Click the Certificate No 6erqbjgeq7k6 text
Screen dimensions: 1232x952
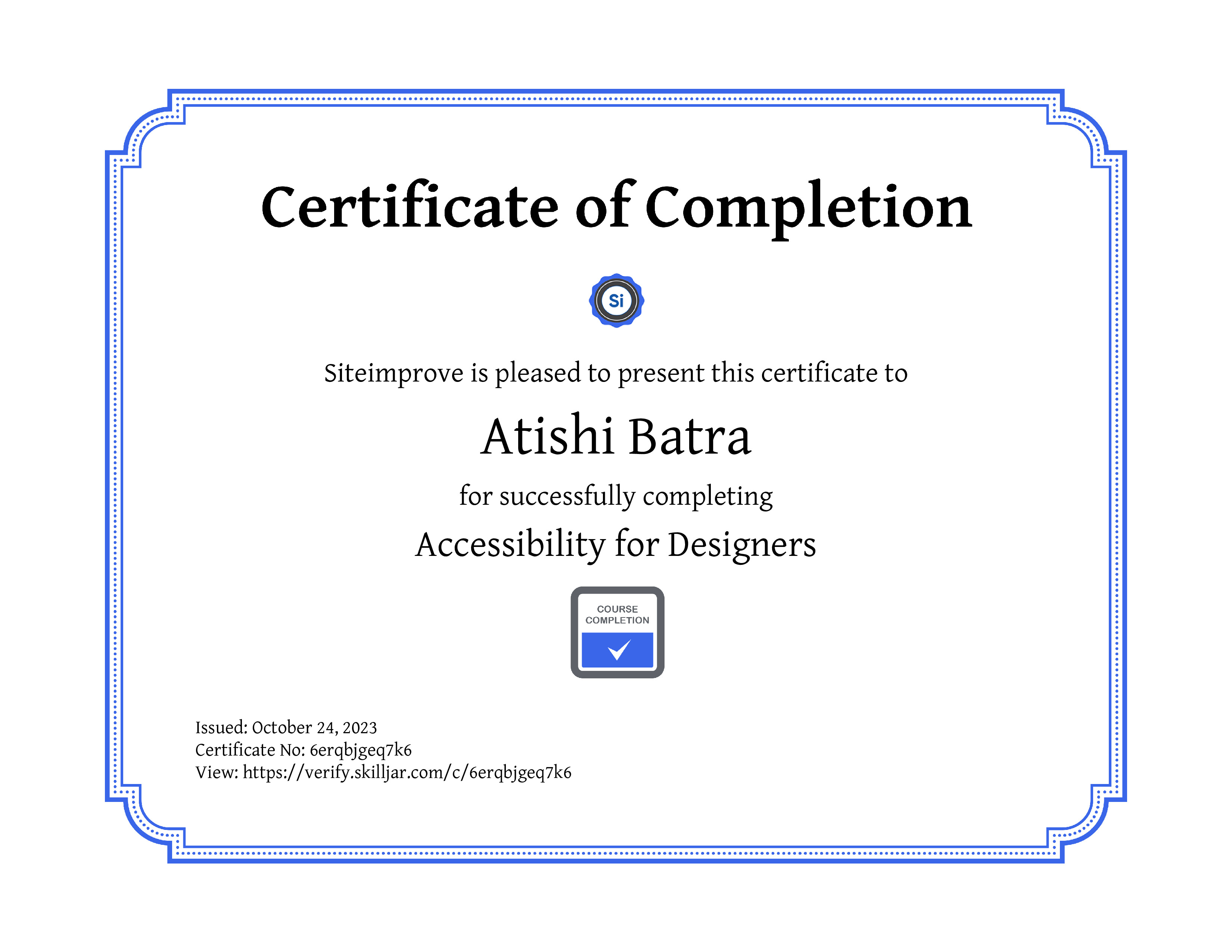(304, 750)
